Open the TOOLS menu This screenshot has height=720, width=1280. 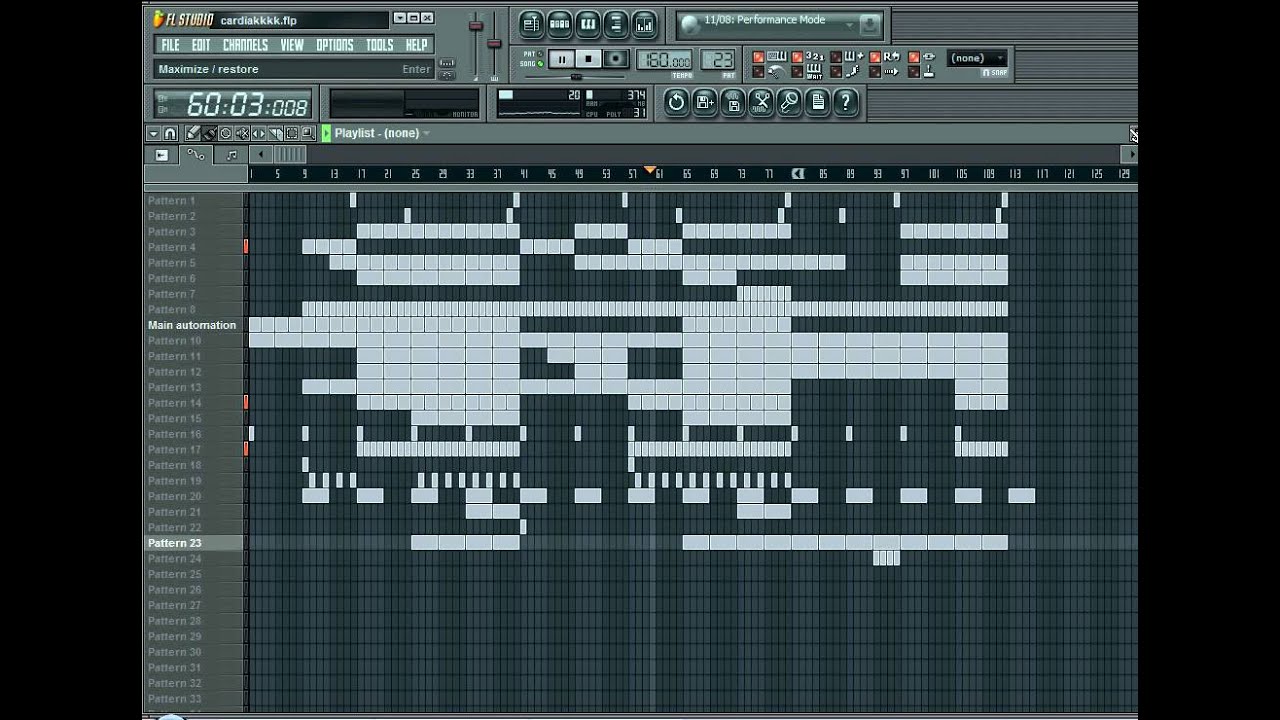pos(380,45)
